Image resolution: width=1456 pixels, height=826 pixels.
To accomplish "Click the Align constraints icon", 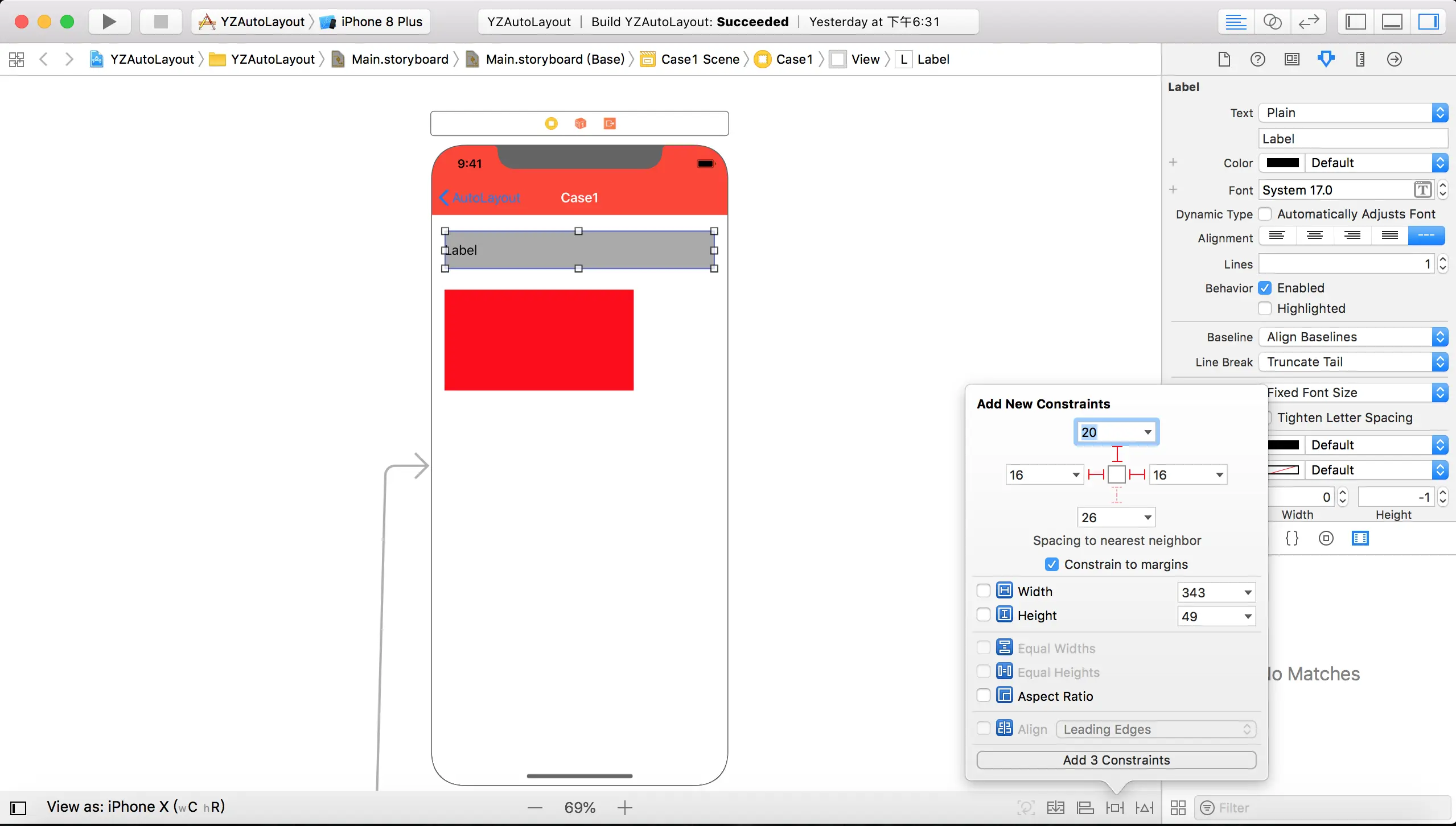I will 1085,808.
